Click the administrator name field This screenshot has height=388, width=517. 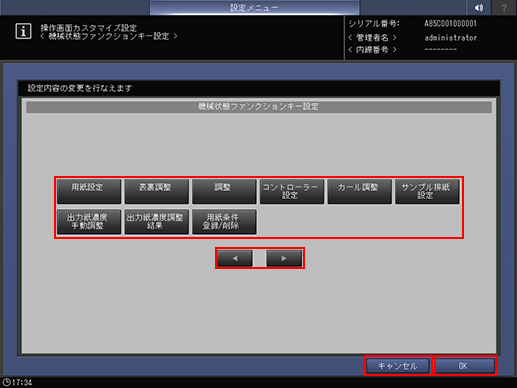(x=450, y=38)
